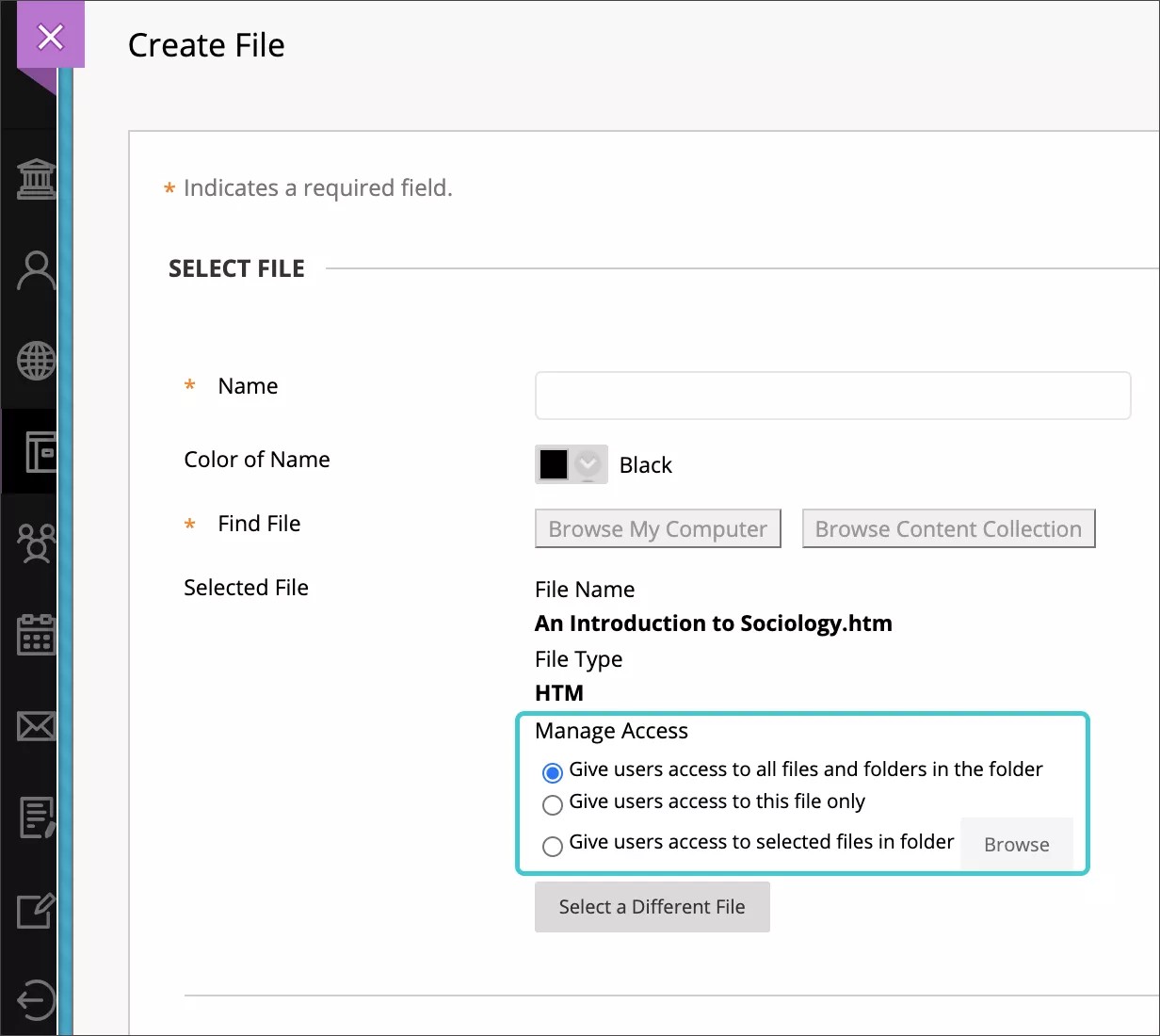Click Browse My Computer
Screen dimensions: 1160x1036
pos(657,528)
